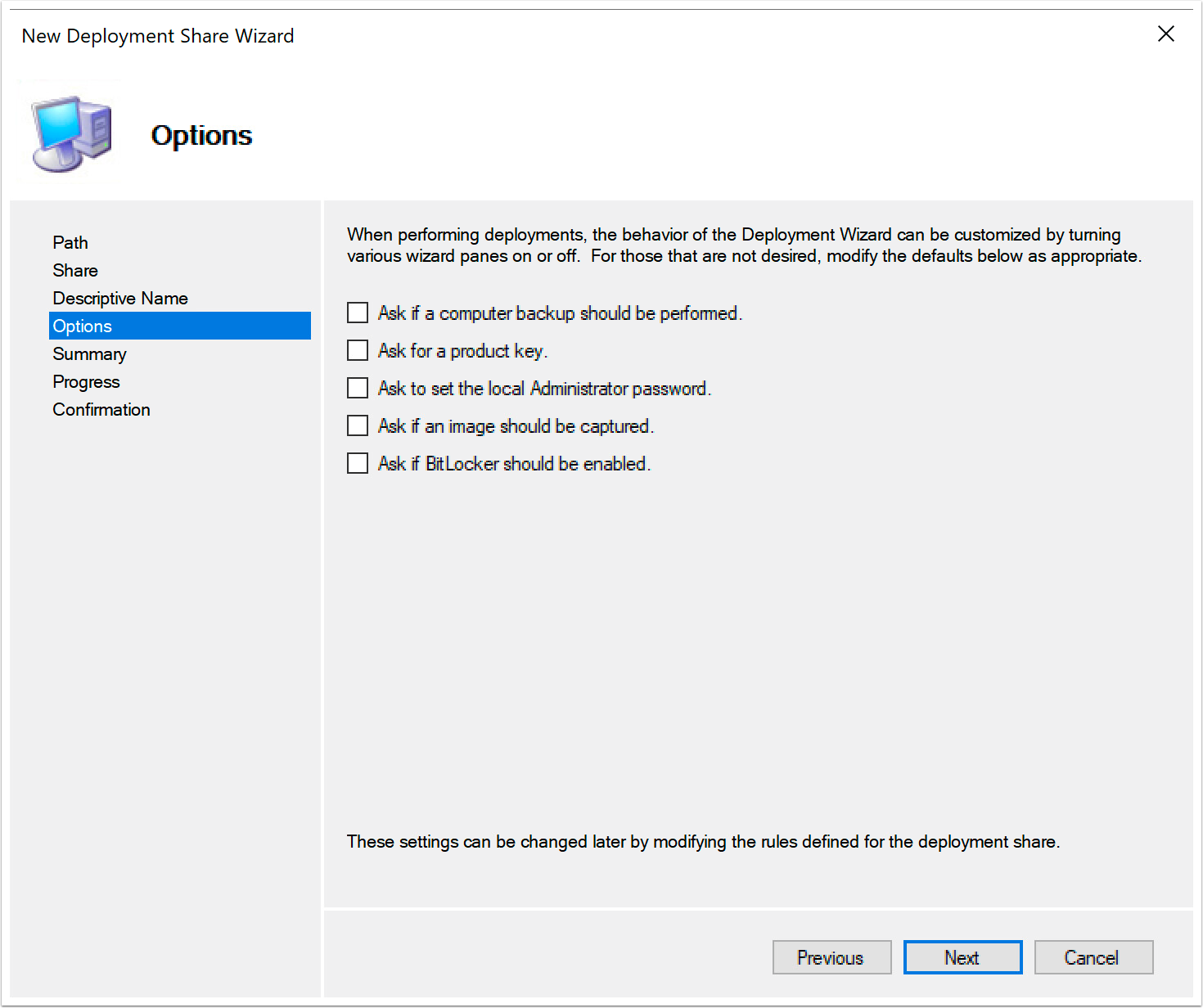Open the Share wizard step
This screenshot has width=1203, height=1008.
[74, 270]
